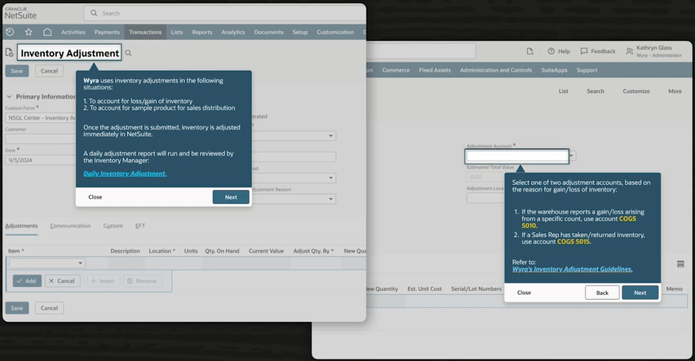Open Wyra's Inventory Adjustment Guidelines link
This screenshot has width=695, height=361.
pos(572,269)
